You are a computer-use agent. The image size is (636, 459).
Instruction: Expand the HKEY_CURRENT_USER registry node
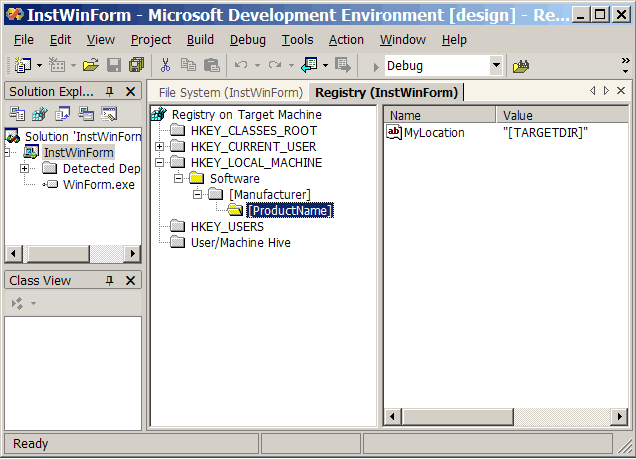click(160, 147)
